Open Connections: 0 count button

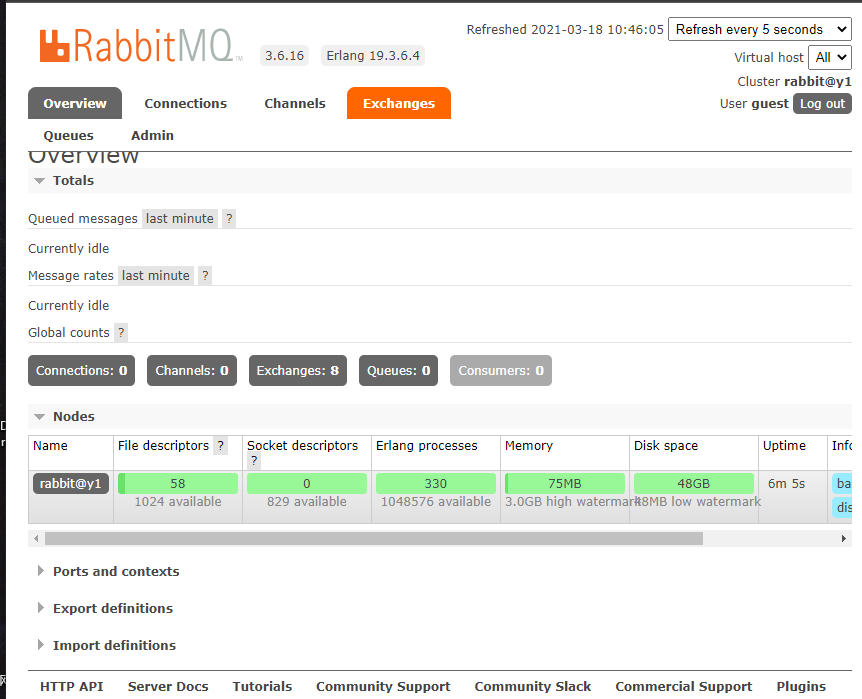click(81, 371)
